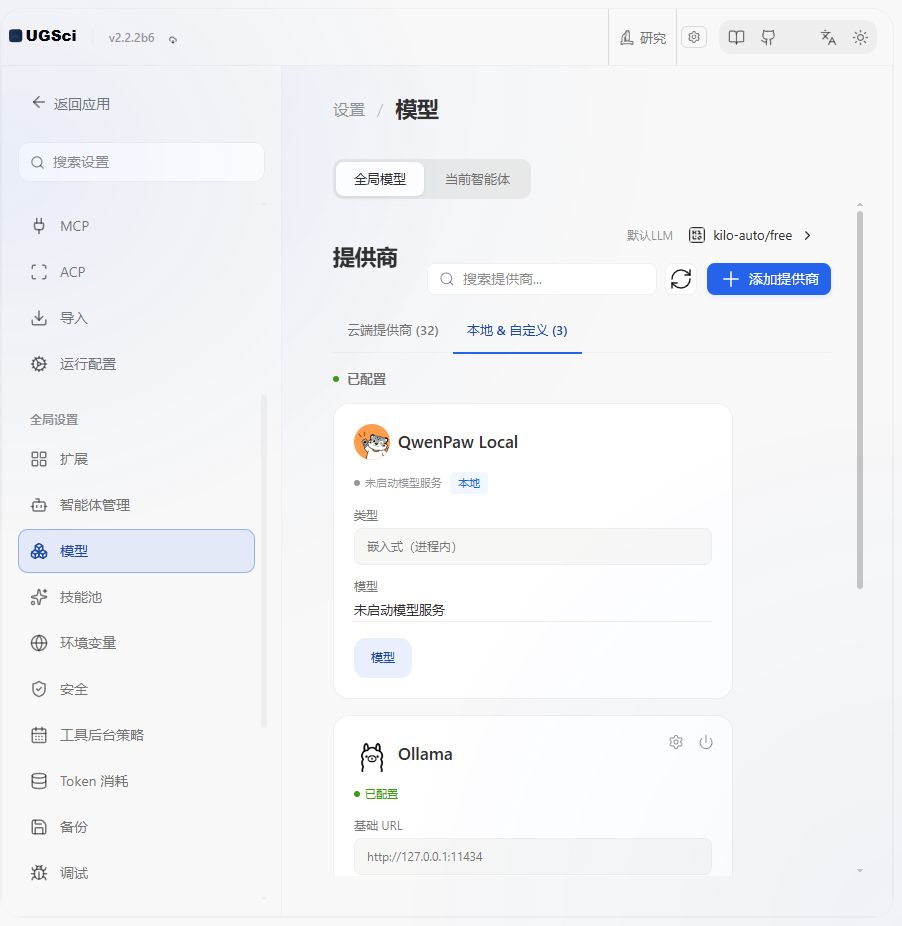
Task: Toggle Ollama power button
Action: (x=706, y=742)
